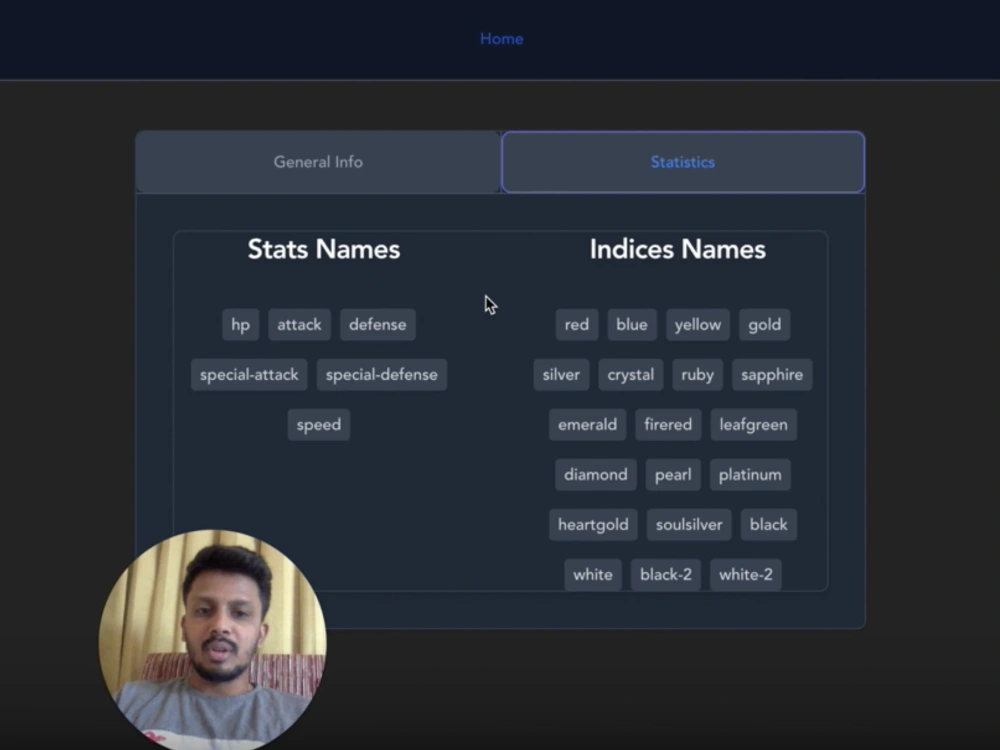Screen dimensions: 1000x750
Task: Click the Stats Names heading
Action: pyautogui.click(x=324, y=249)
